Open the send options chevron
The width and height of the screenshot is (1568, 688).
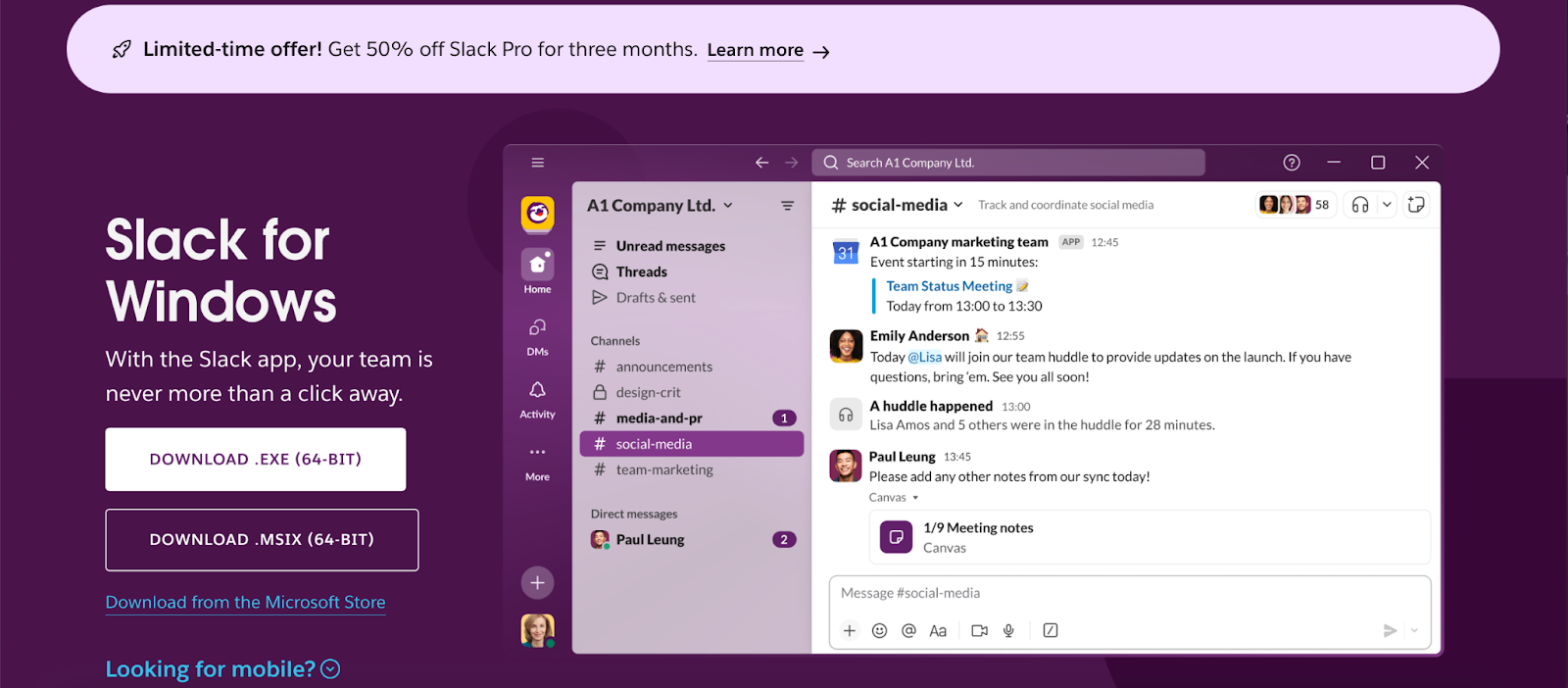click(1414, 630)
